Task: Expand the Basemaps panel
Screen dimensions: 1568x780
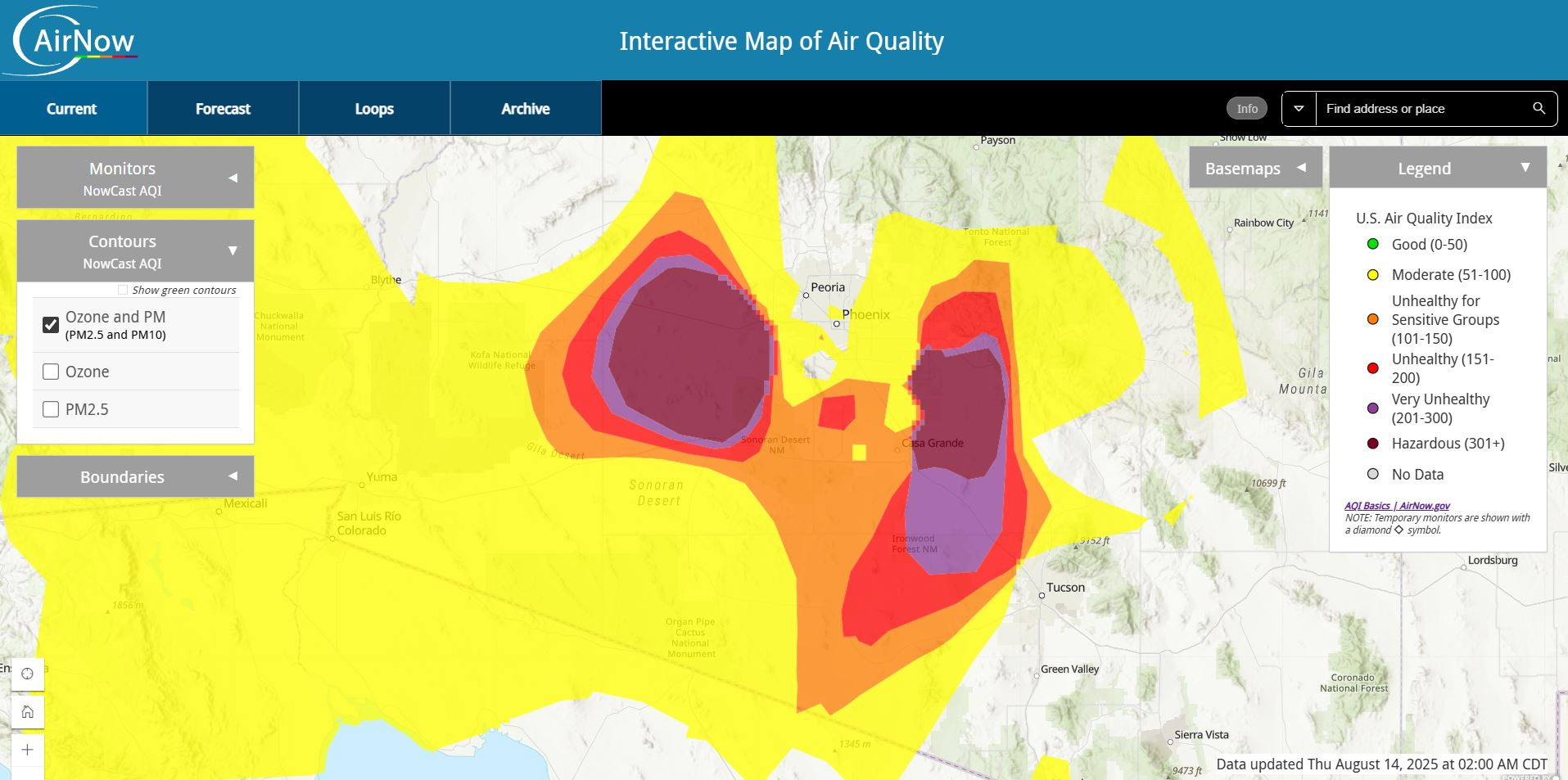Action: point(1255,168)
